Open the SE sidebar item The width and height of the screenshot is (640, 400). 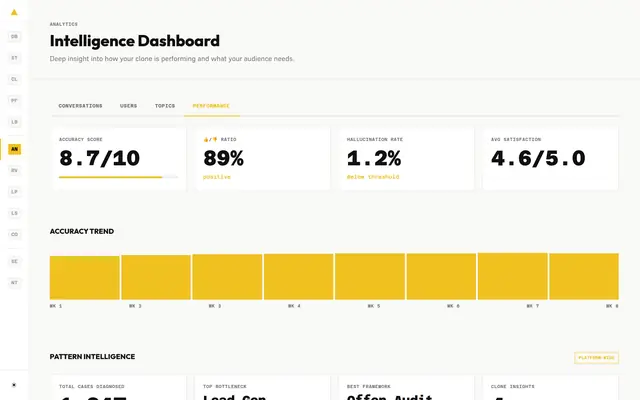pyautogui.click(x=14, y=261)
